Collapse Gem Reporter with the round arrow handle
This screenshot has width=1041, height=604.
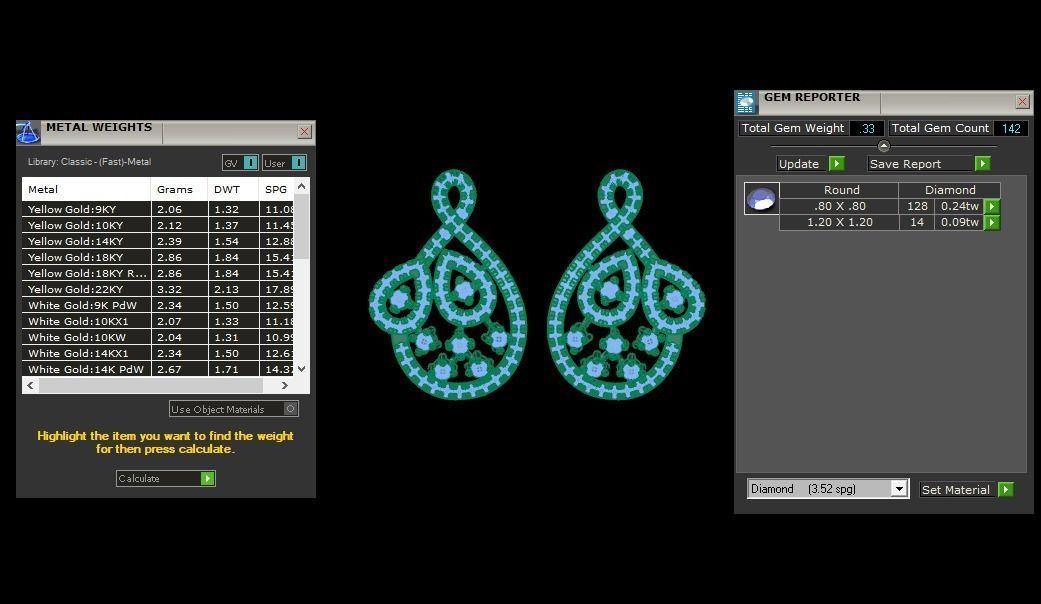click(x=884, y=146)
